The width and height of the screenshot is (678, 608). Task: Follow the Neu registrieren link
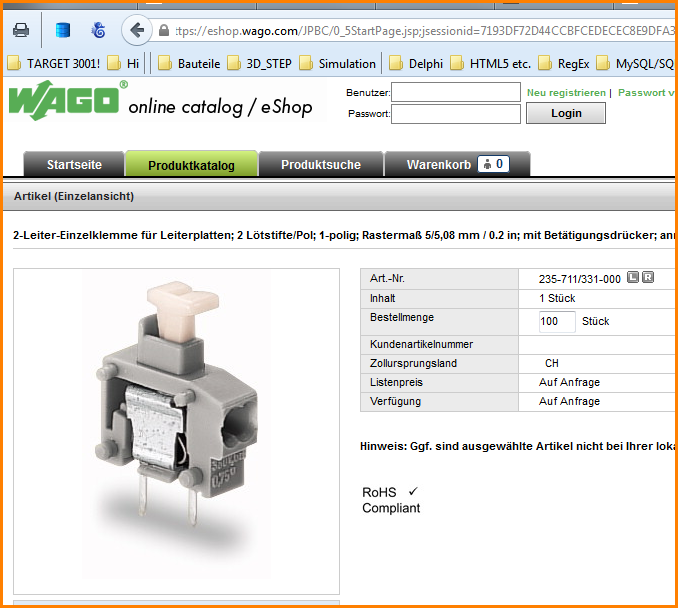pyautogui.click(x=566, y=93)
